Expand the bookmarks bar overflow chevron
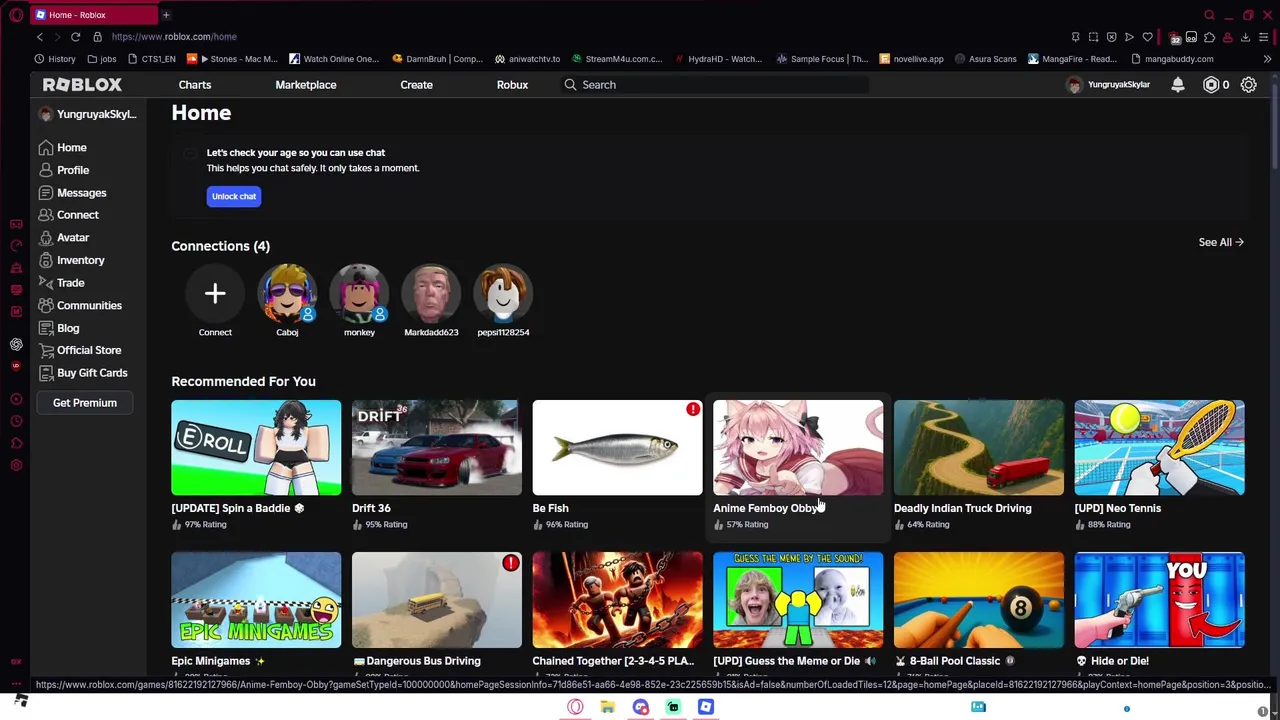This screenshot has width=1280, height=720. pyautogui.click(x=1267, y=59)
